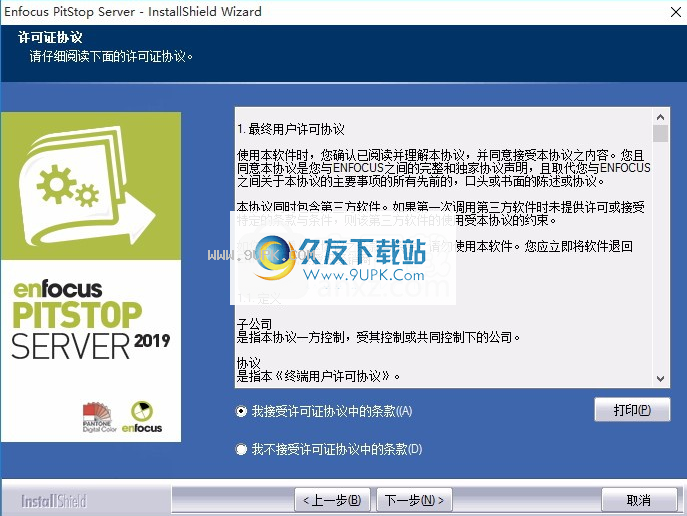This screenshot has height=516, width=687.
Task: Go back with the 上一步(B) button
Action: 332,500
